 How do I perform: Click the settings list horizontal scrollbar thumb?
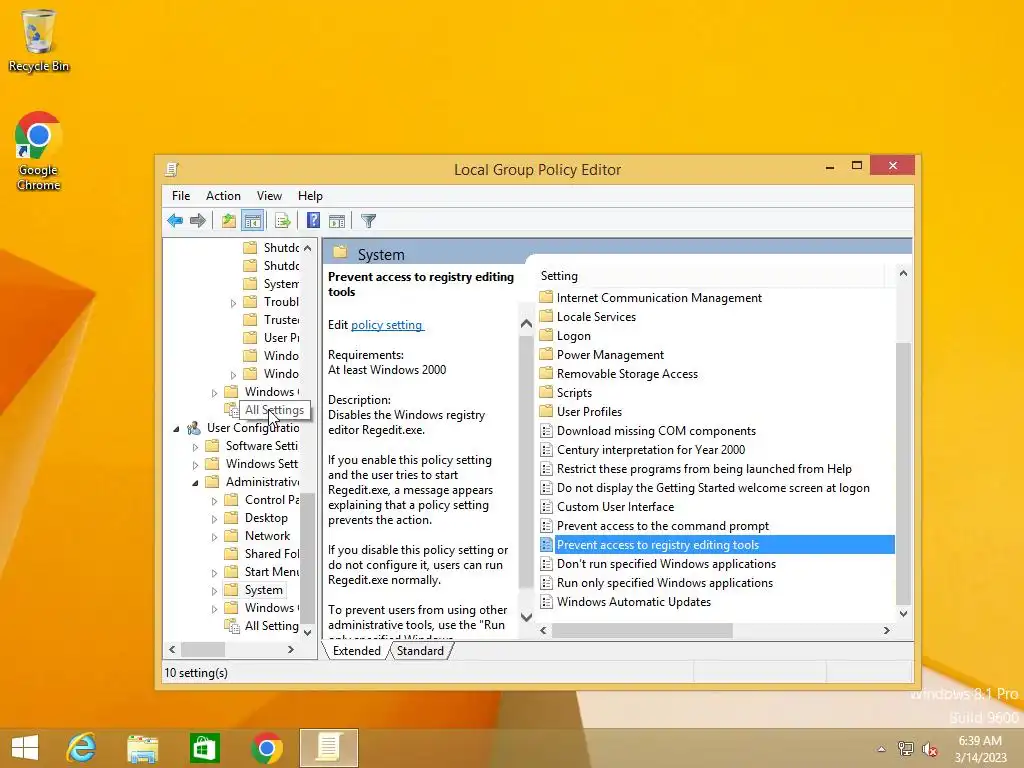point(643,630)
